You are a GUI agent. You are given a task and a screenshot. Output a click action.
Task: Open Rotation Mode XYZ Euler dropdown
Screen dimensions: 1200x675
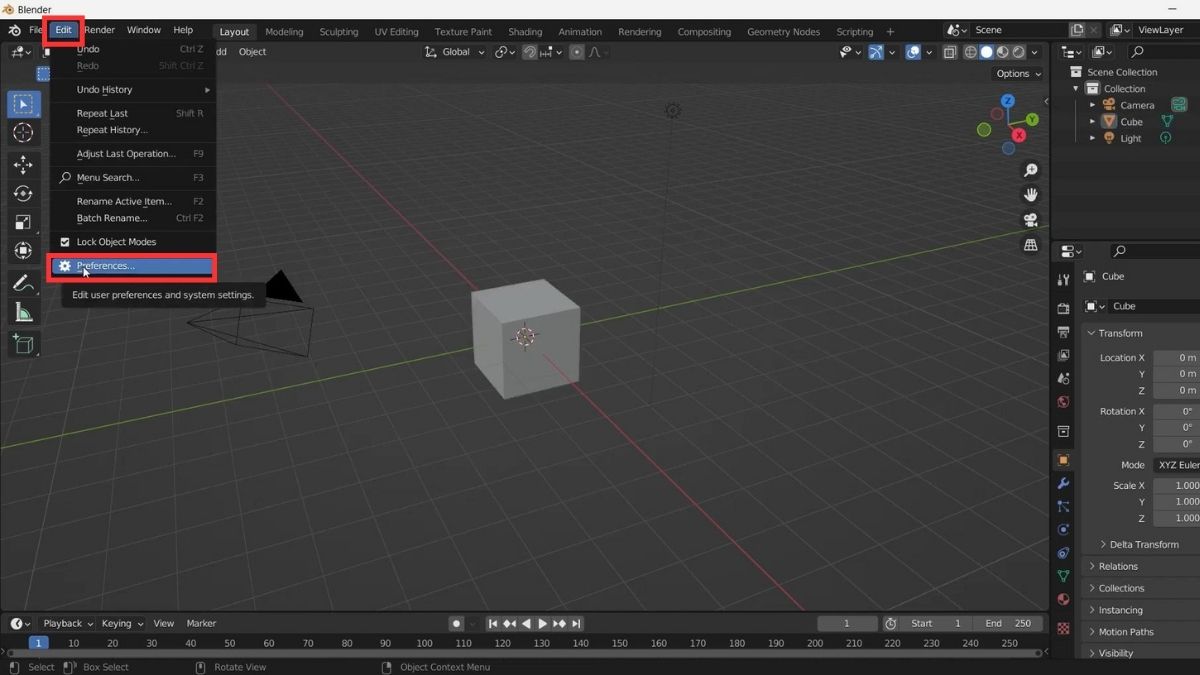[x=1176, y=465]
